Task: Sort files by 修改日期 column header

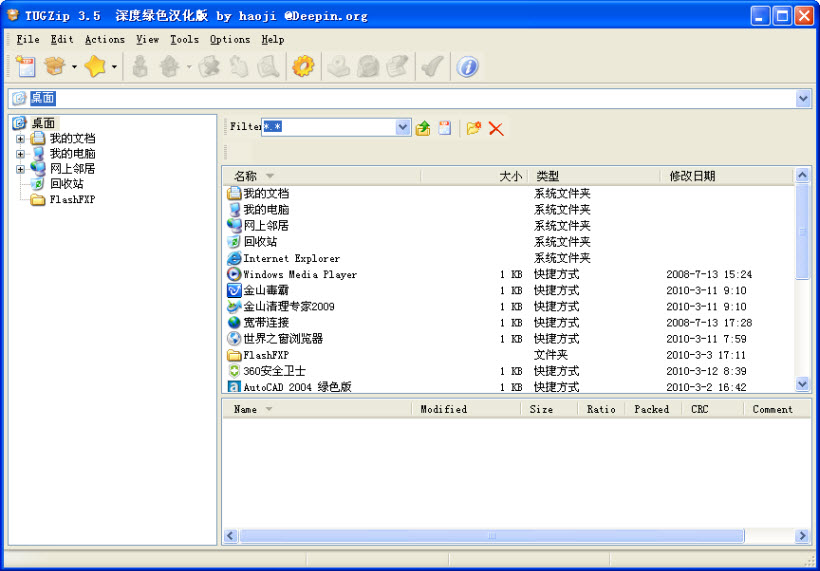Action: [x=693, y=176]
